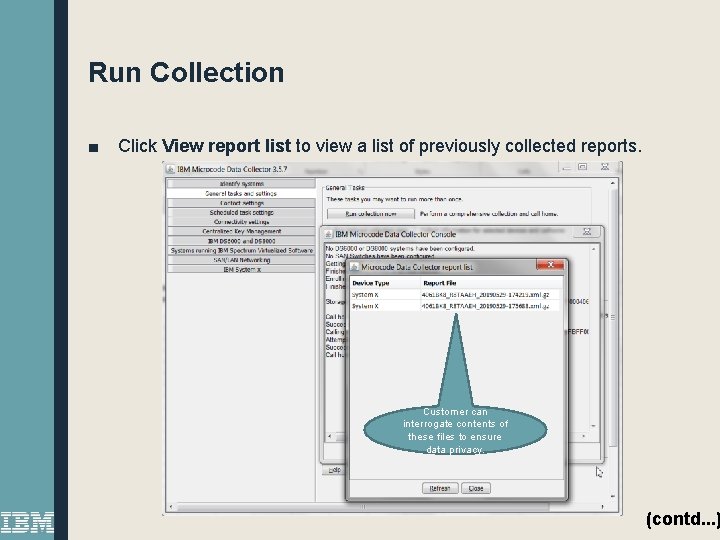This screenshot has width=720, height=540.
Task: Click the Close button in report list
Action: pos(476,488)
